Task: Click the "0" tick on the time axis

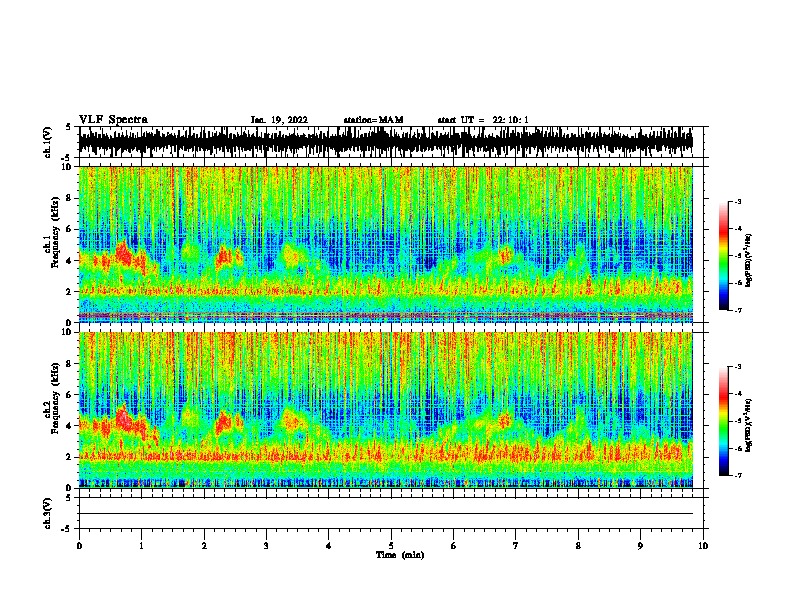Action: pyautogui.click(x=79, y=546)
